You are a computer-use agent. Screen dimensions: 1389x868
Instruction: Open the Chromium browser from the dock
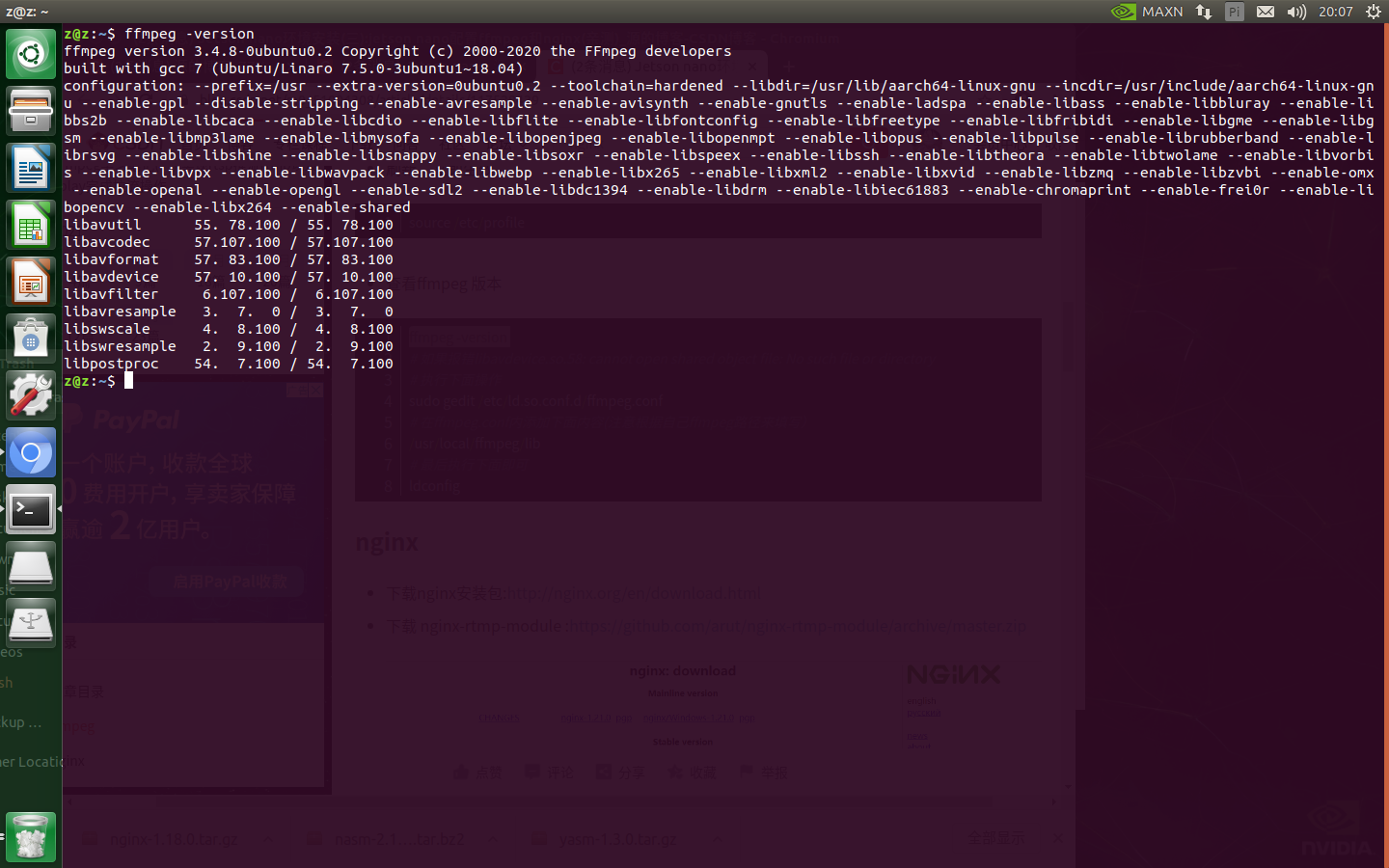coord(31,452)
